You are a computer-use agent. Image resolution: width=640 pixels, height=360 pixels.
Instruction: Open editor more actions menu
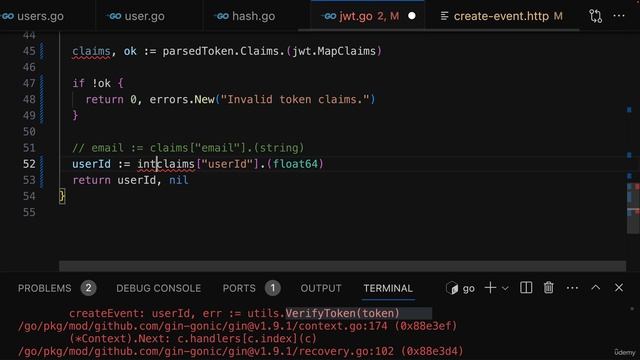click(619, 16)
